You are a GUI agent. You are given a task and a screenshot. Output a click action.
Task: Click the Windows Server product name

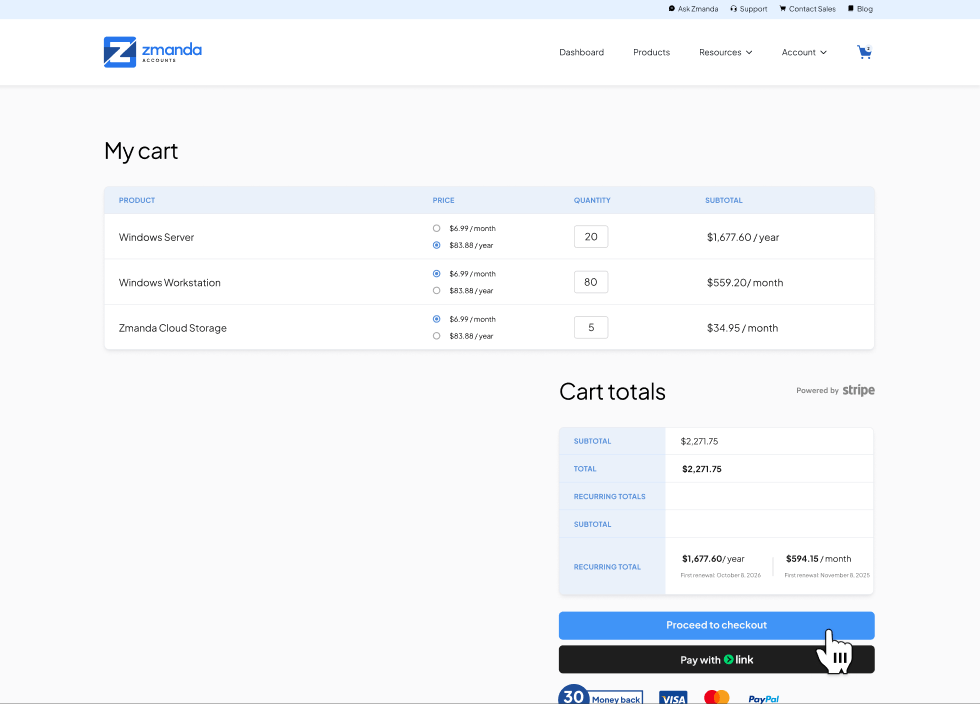(156, 238)
